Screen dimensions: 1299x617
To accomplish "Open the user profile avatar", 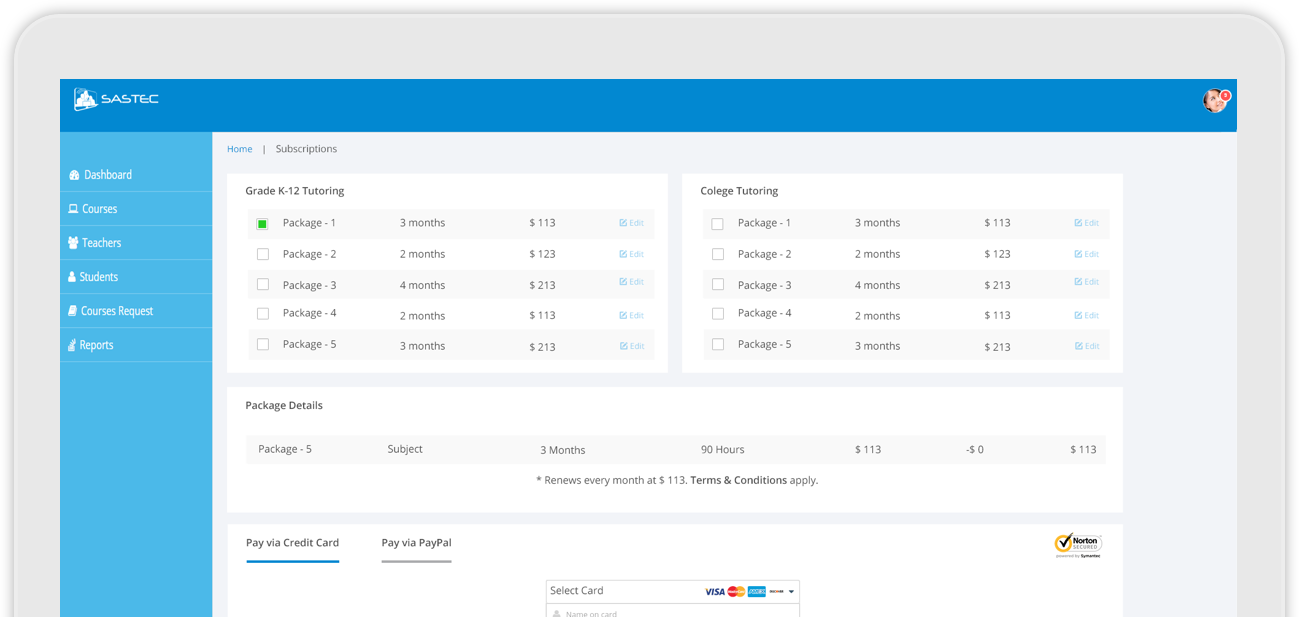I will (x=1214, y=100).
